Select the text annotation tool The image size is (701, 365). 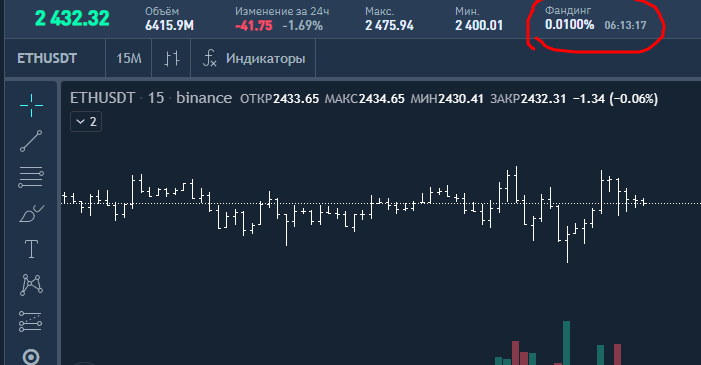tap(31, 249)
